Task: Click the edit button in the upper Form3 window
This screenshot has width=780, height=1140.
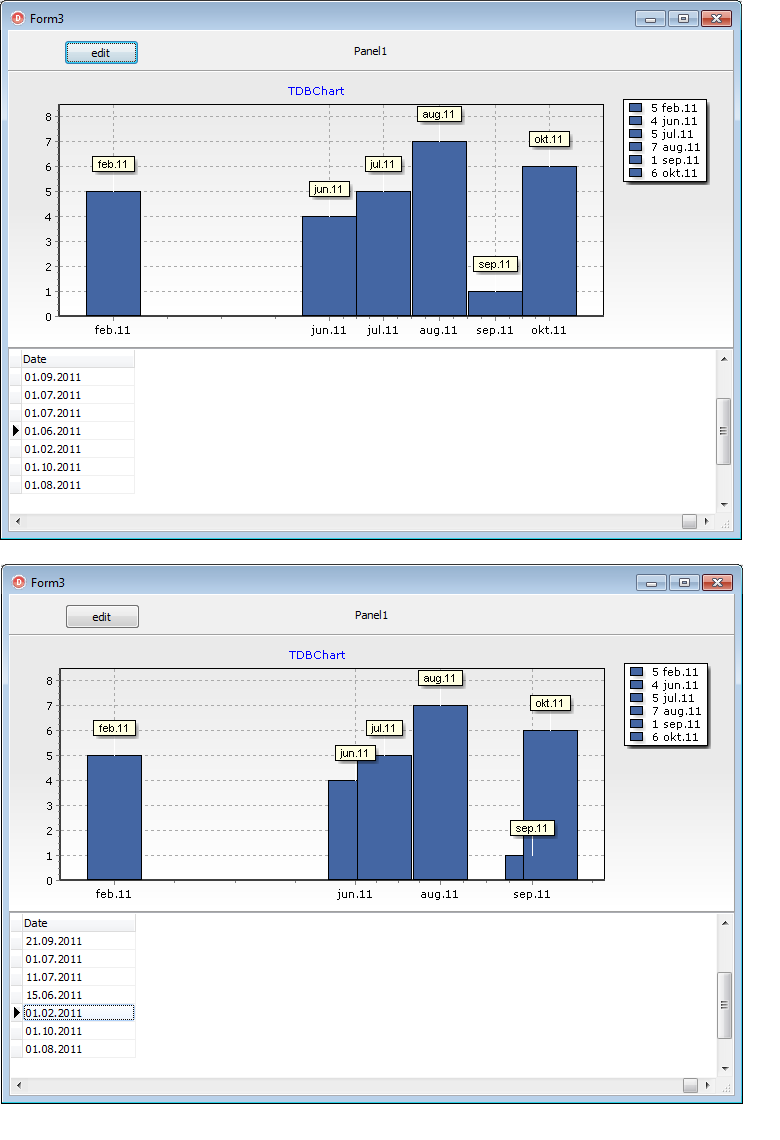Action: 101,52
